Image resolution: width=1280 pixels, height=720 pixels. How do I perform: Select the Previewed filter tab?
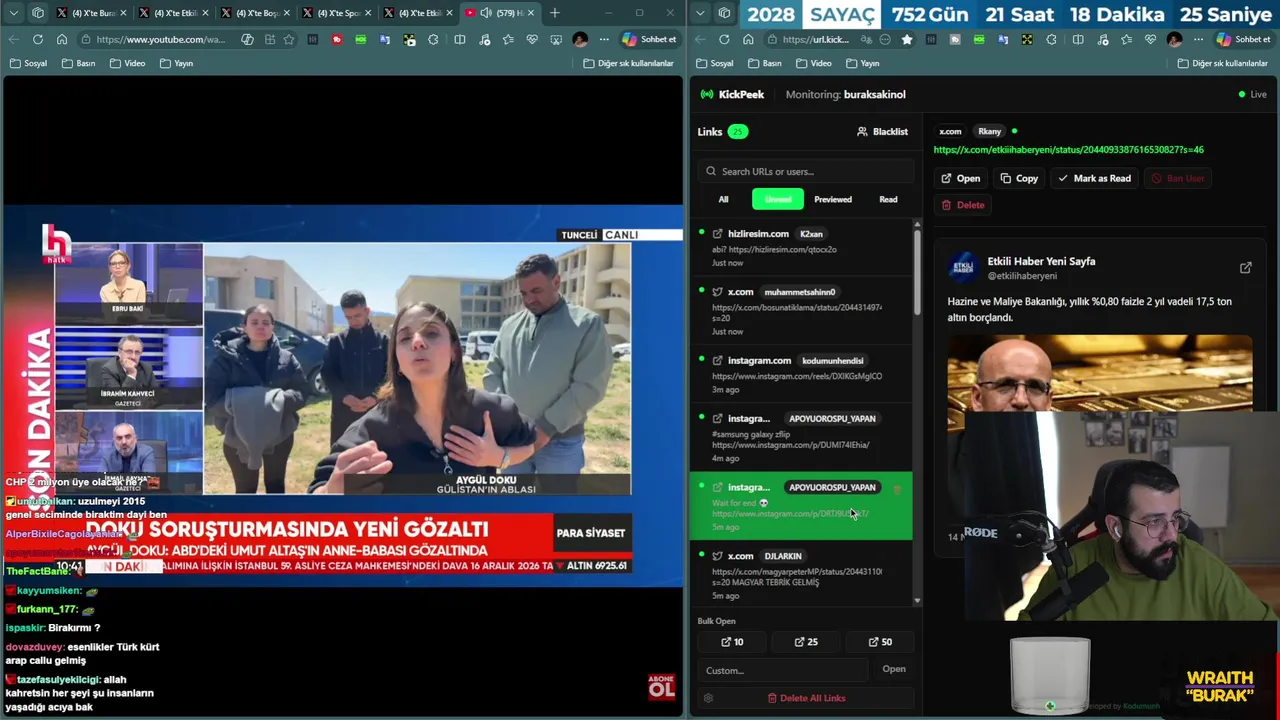click(x=833, y=199)
